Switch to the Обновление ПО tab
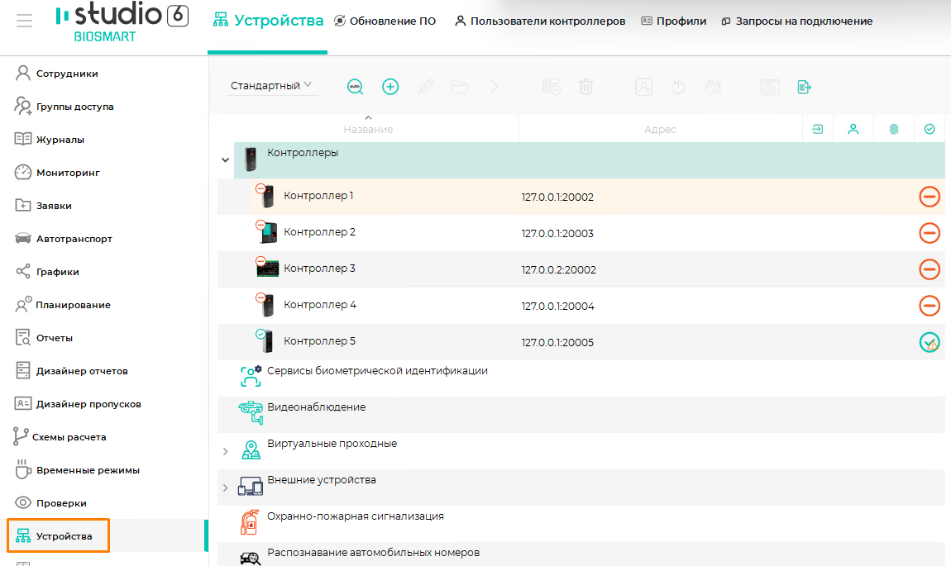 pos(385,21)
